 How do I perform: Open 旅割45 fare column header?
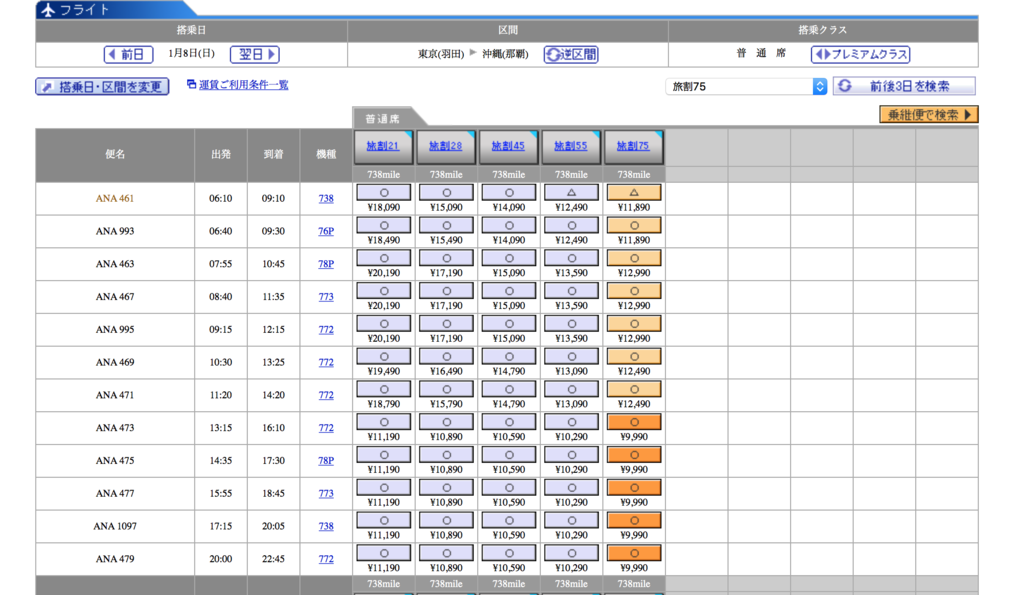[x=508, y=146]
